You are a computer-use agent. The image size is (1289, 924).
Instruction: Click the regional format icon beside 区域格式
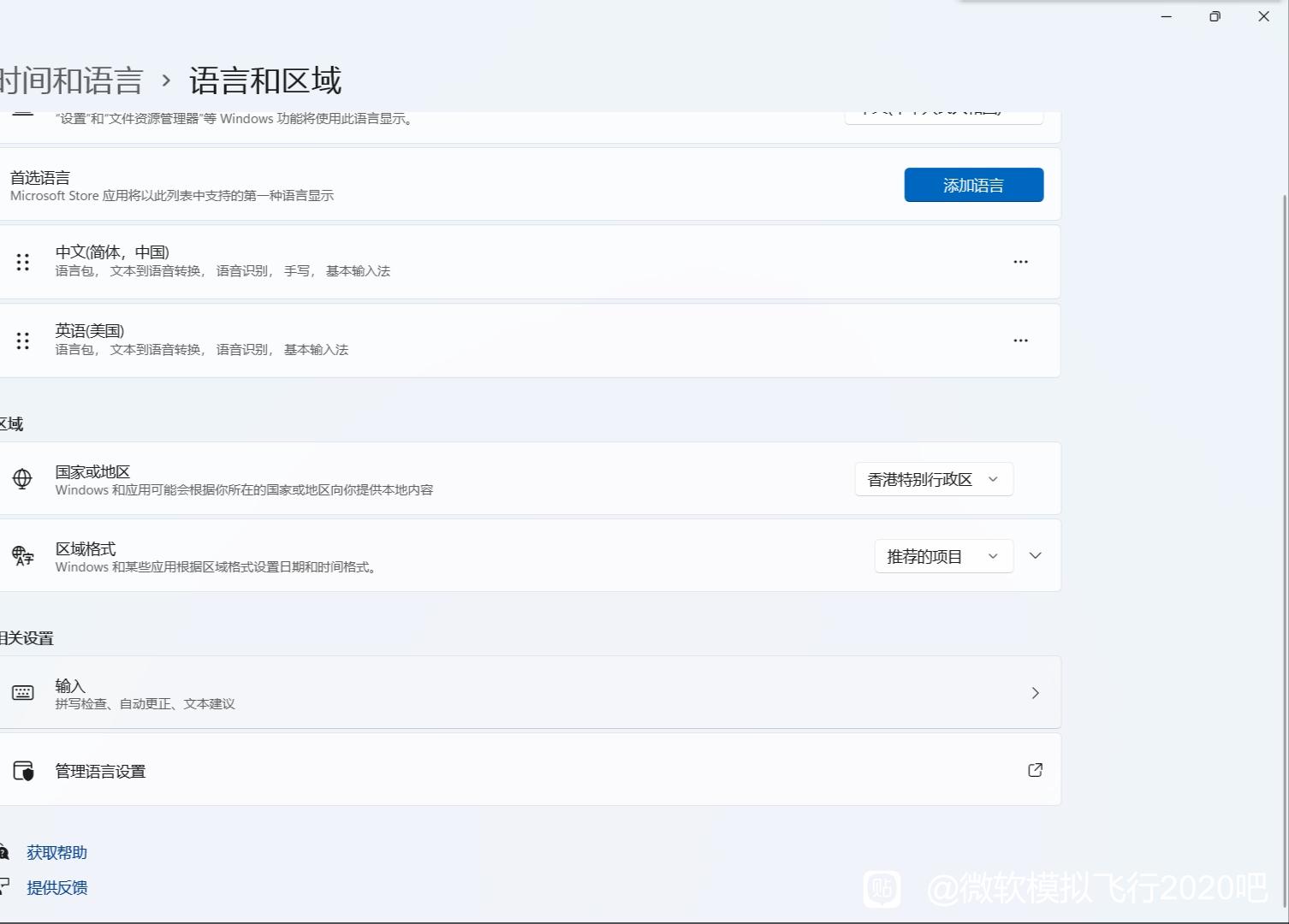click(22, 555)
